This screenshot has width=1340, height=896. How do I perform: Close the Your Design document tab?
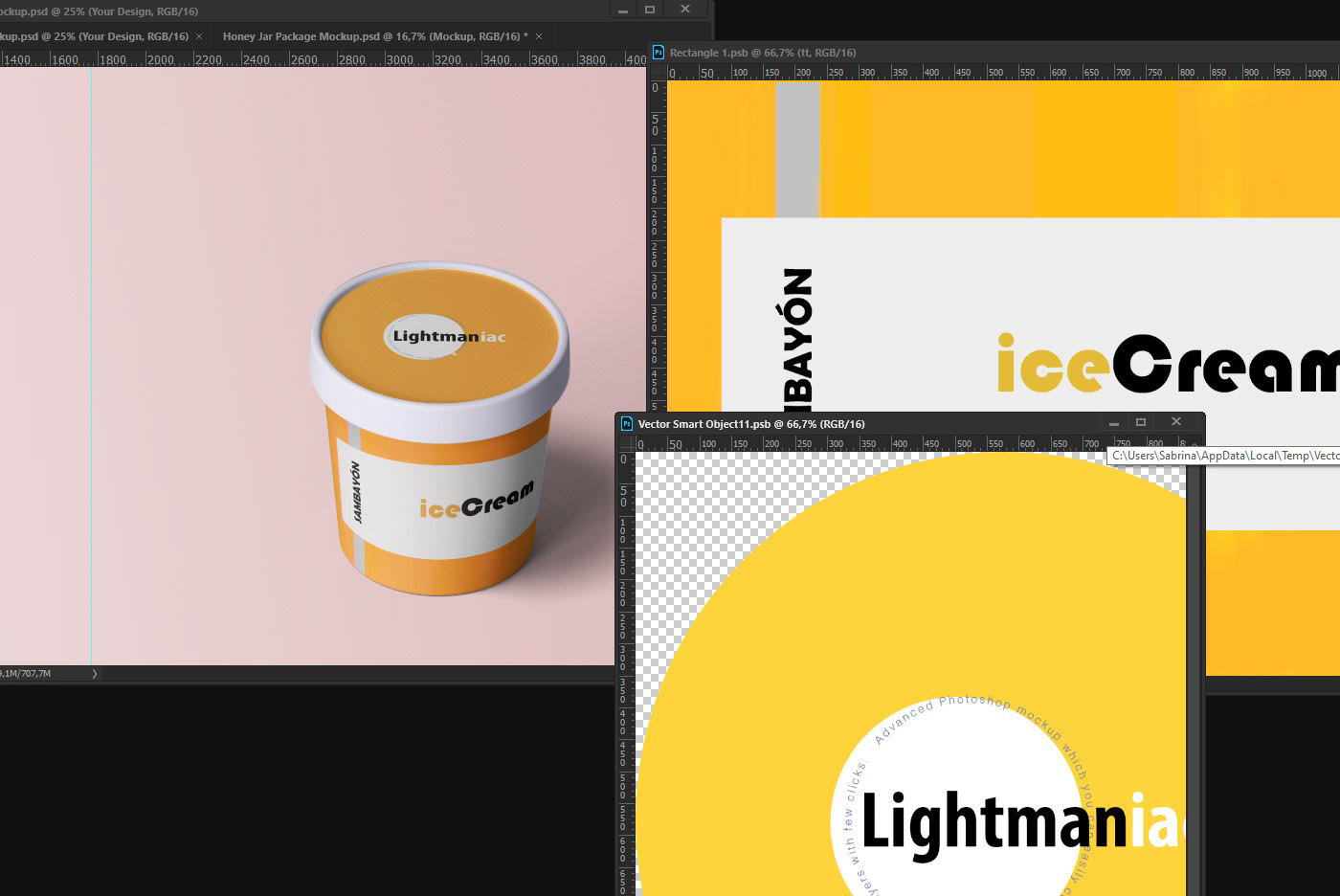coord(199,36)
